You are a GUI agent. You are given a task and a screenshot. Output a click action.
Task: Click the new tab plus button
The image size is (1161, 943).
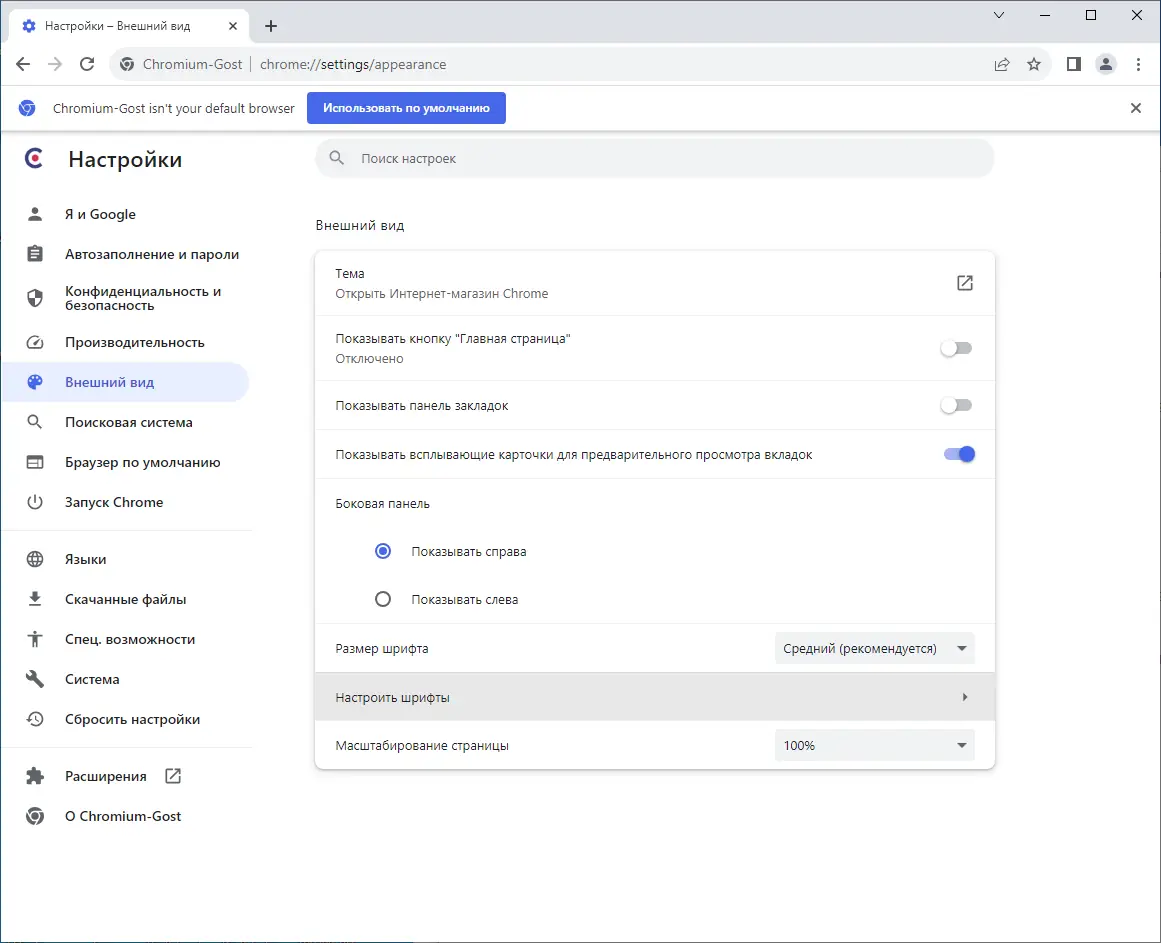271,26
